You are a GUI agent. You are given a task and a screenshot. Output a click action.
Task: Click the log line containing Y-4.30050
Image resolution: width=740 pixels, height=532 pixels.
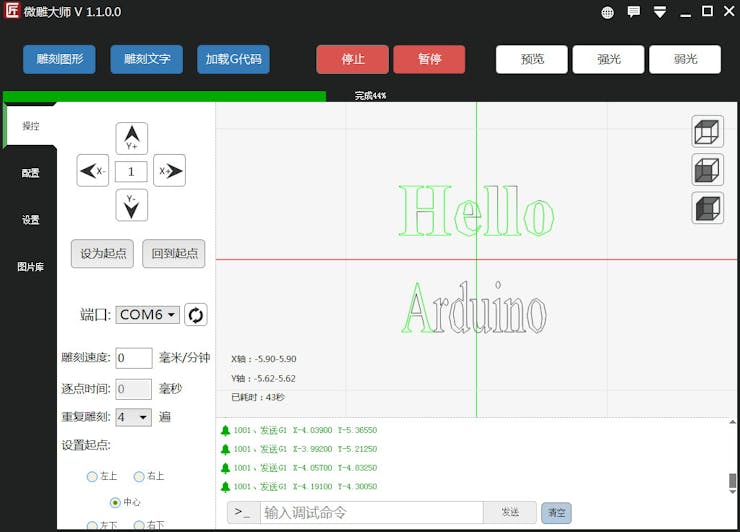coord(305,487)
